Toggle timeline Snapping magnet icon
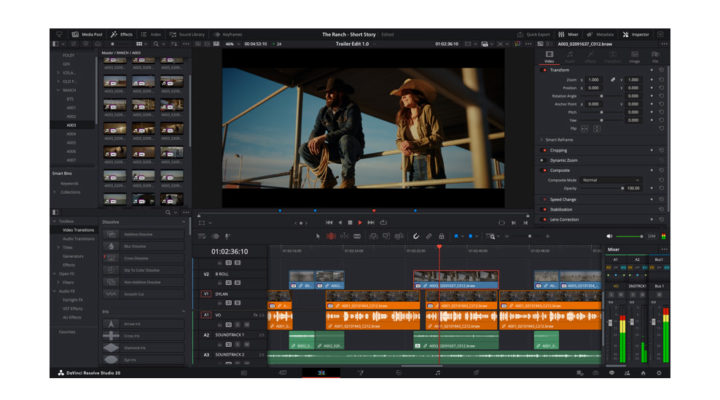The image size is (720, 400). click(416, 236)
